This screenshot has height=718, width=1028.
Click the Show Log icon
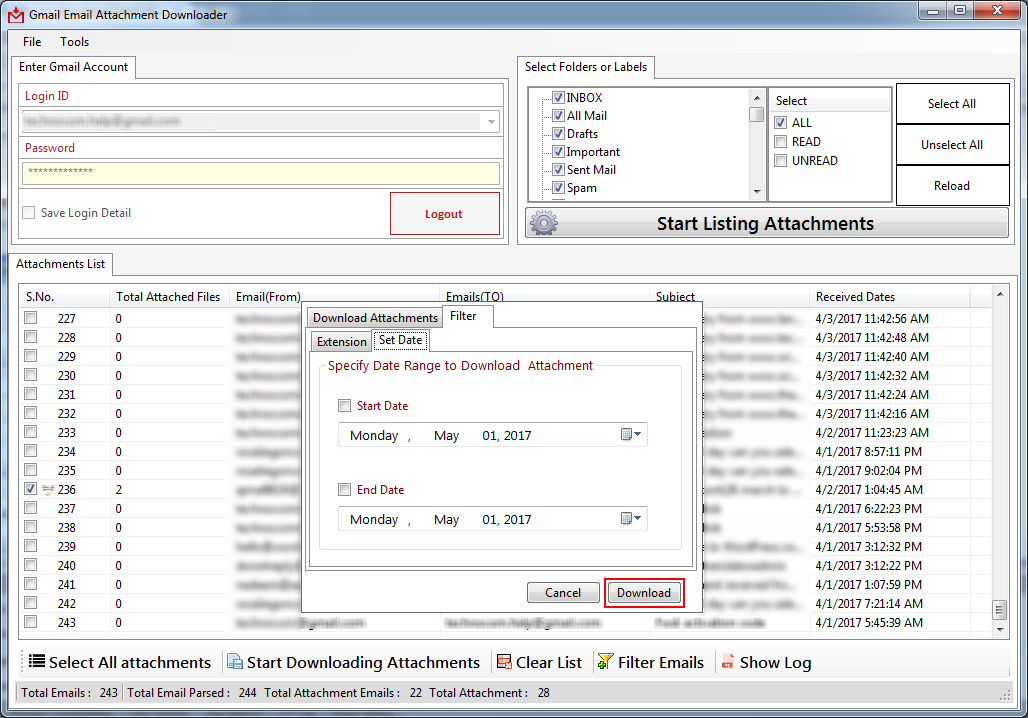(x=727, y=662)
